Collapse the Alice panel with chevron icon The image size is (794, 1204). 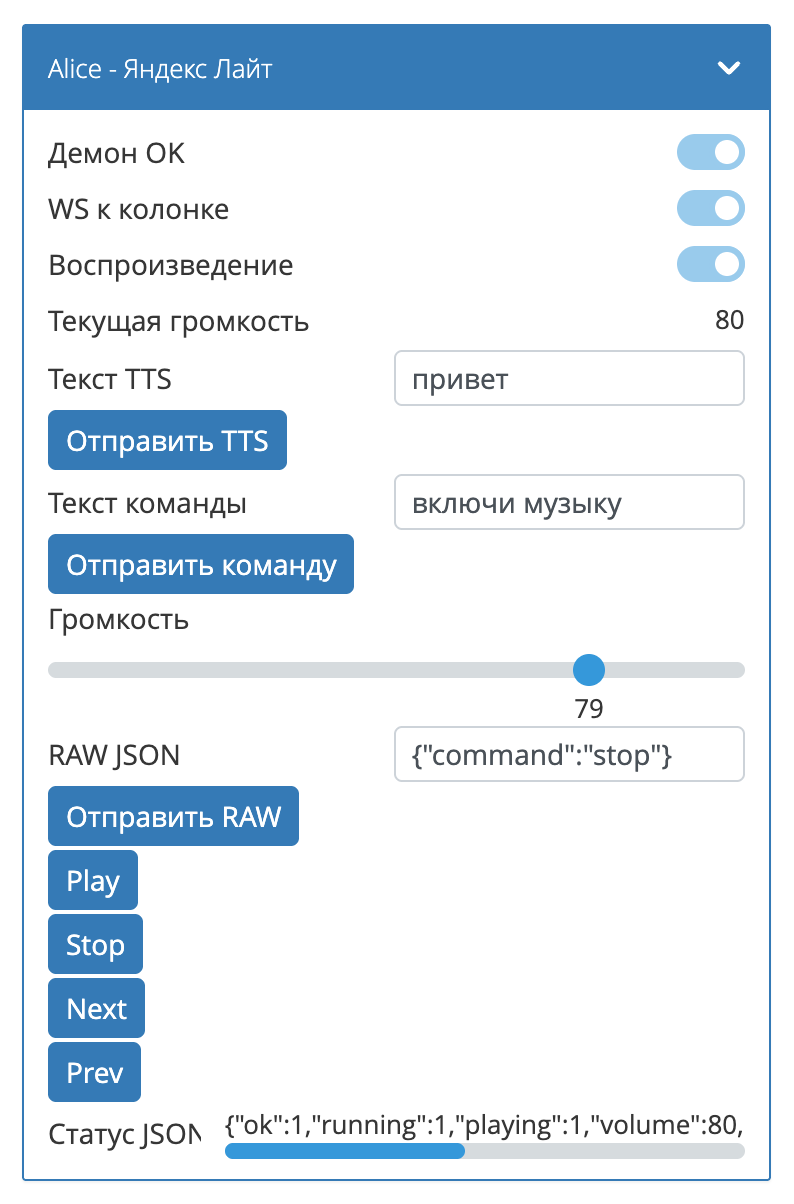coord(729,68)
